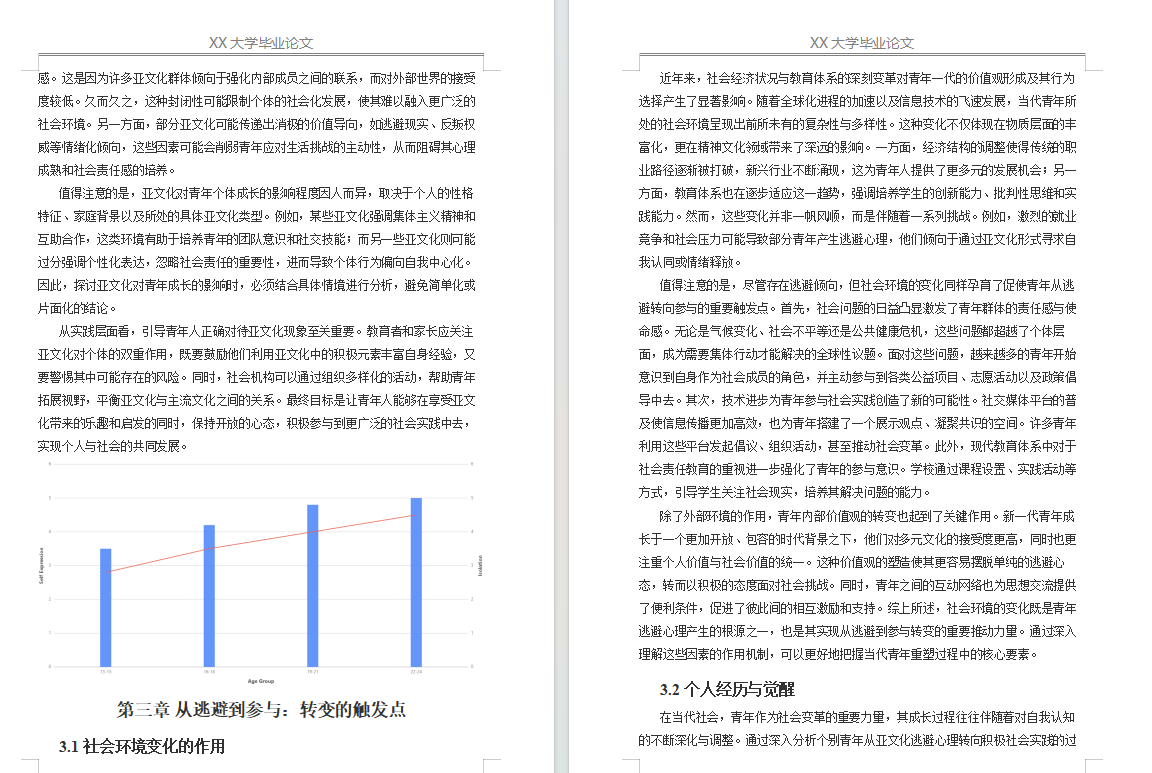Click the right page header "XX 大学毕业论文"

coord(862,43)
